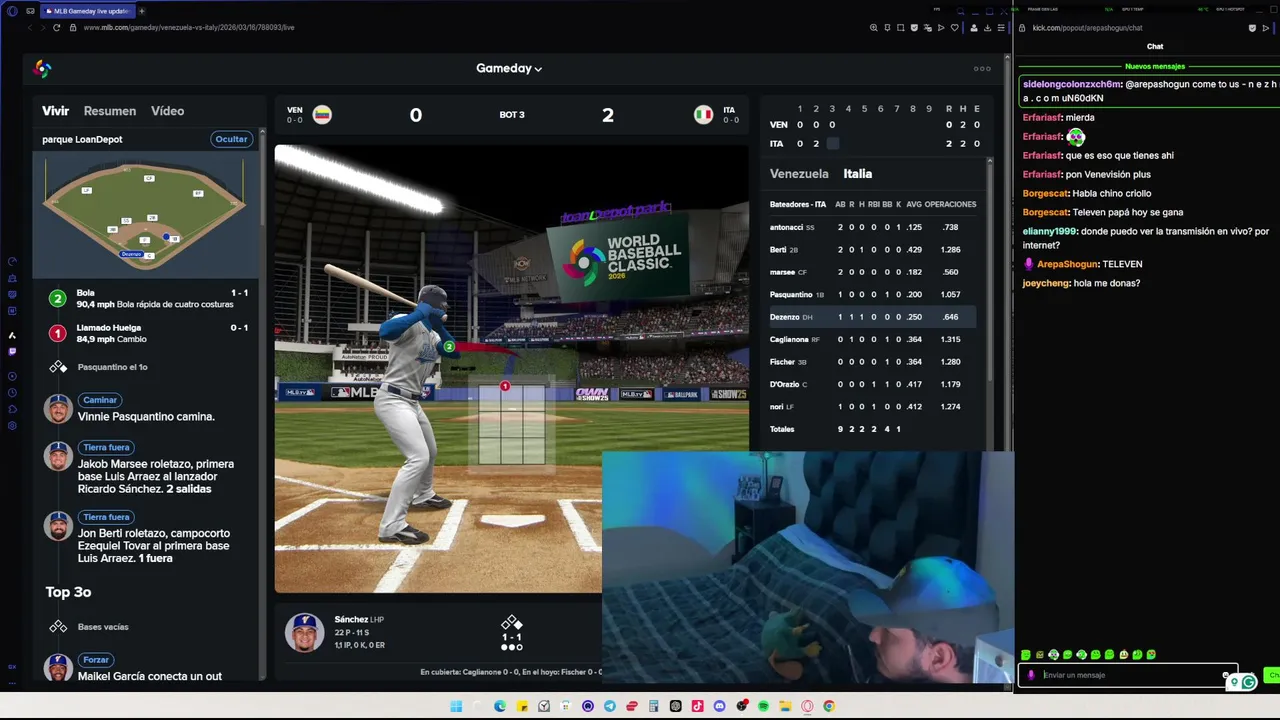The image size is (1280, 720).
Task: Open batter antonacci's stats row
Action: point(872,227)
